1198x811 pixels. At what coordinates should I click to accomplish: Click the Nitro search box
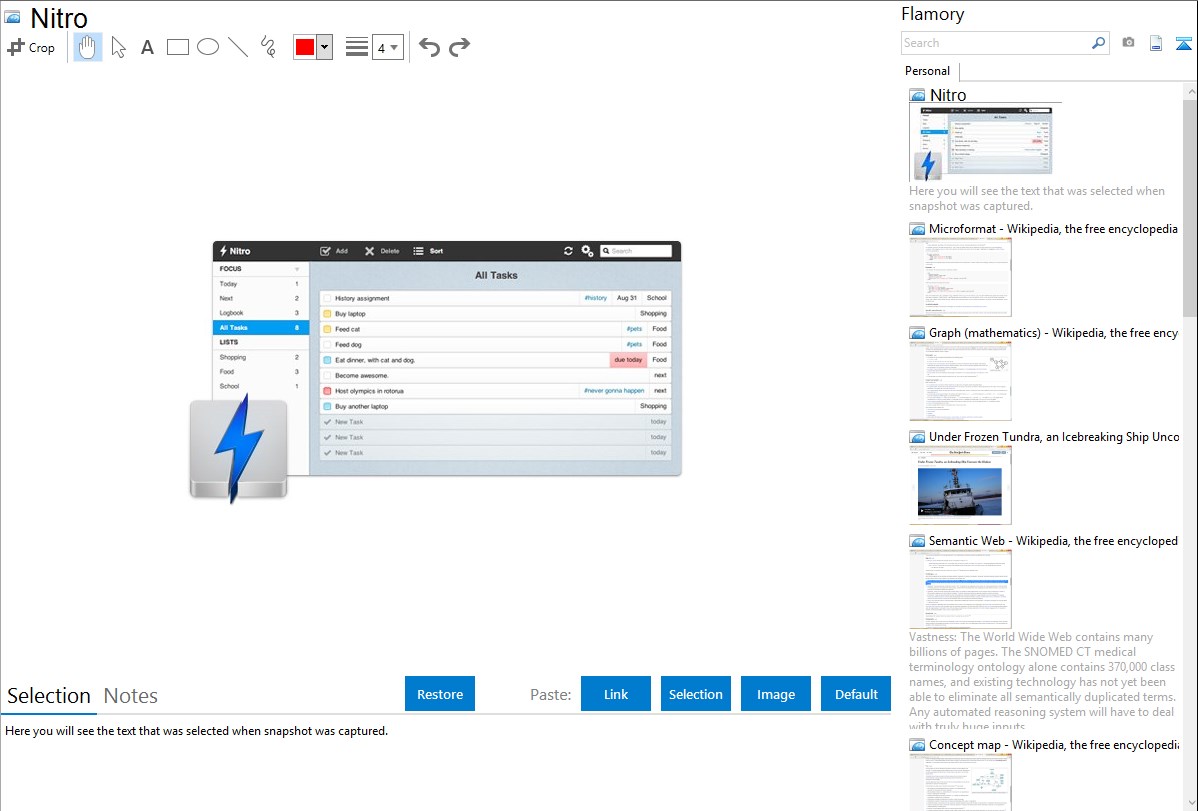pos(636,251)
